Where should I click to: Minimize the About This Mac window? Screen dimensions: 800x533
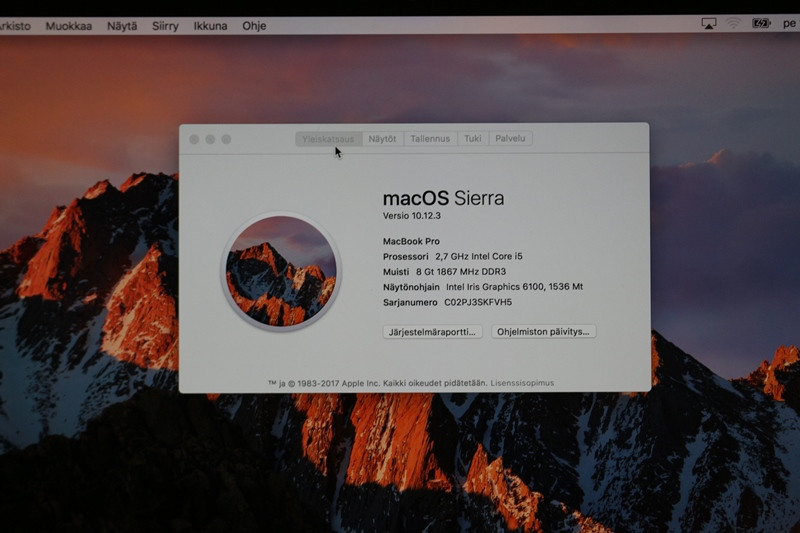coord(210,139)
